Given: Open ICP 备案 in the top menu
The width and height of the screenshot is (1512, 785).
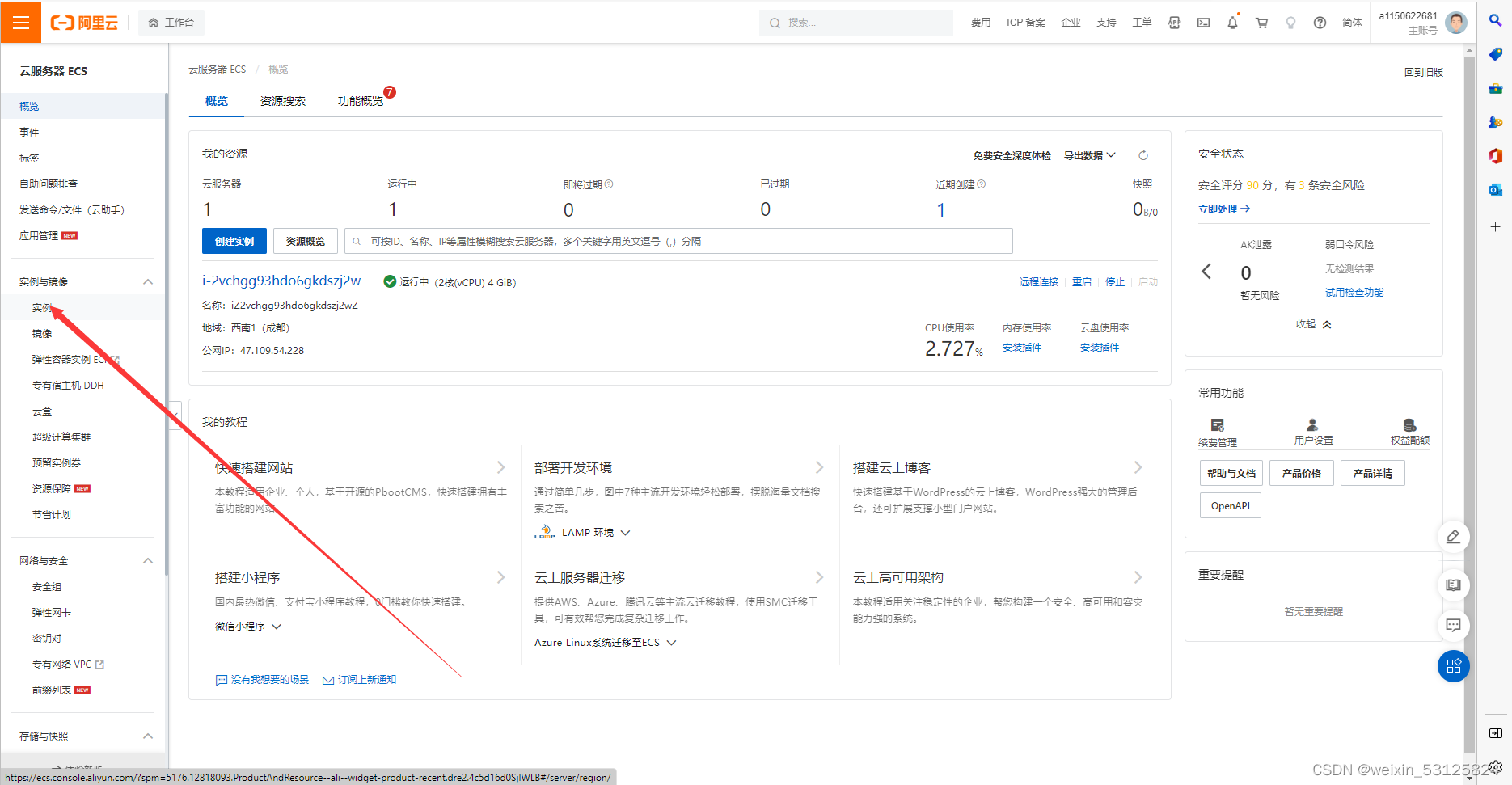Looking at the screenshot, I should [x=1025, y=23].
